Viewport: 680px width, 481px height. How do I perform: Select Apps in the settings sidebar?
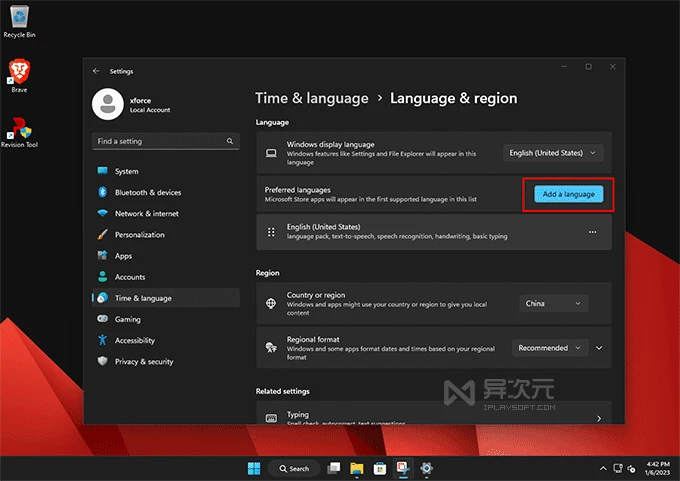(123, 256)
